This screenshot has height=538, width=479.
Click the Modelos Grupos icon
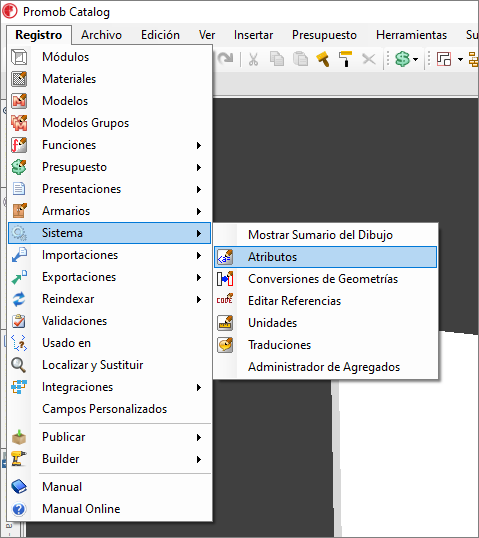point(19,123)
